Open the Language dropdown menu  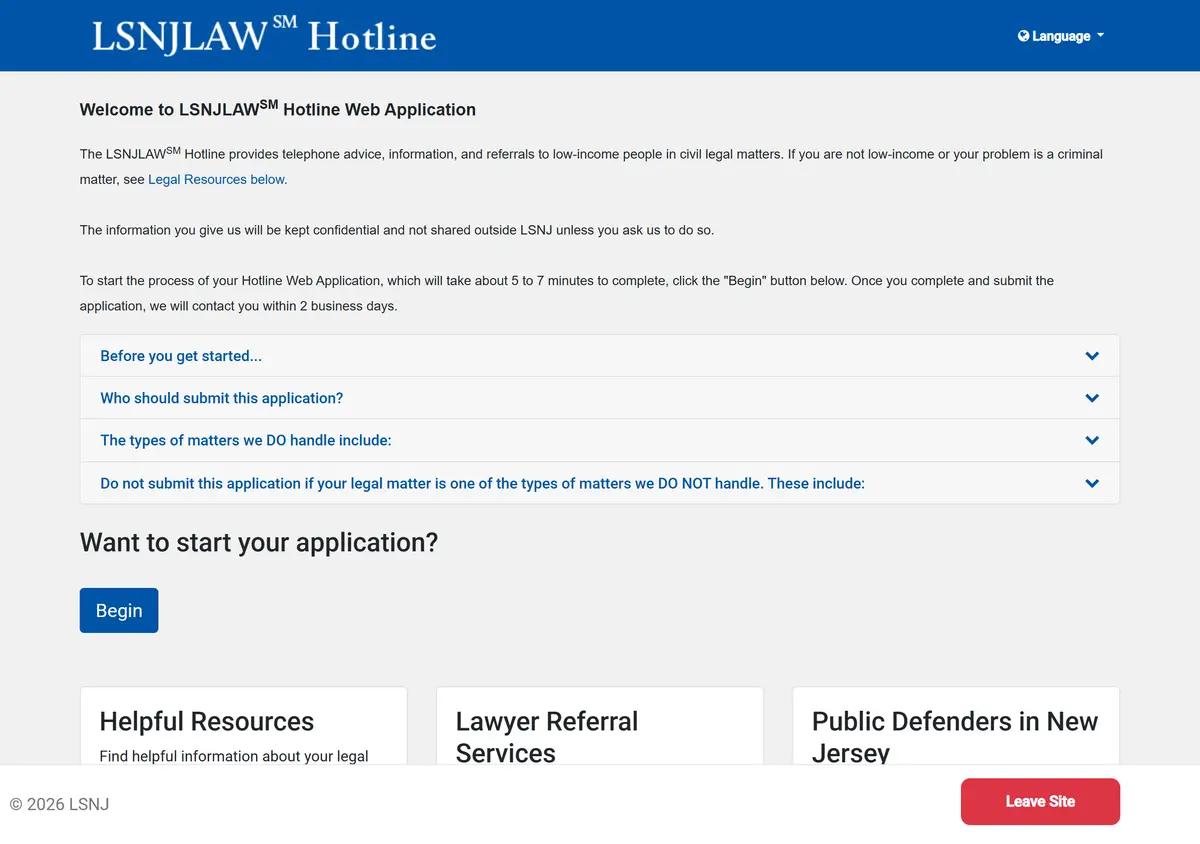pyautogui.click(x=1061, y=36)
